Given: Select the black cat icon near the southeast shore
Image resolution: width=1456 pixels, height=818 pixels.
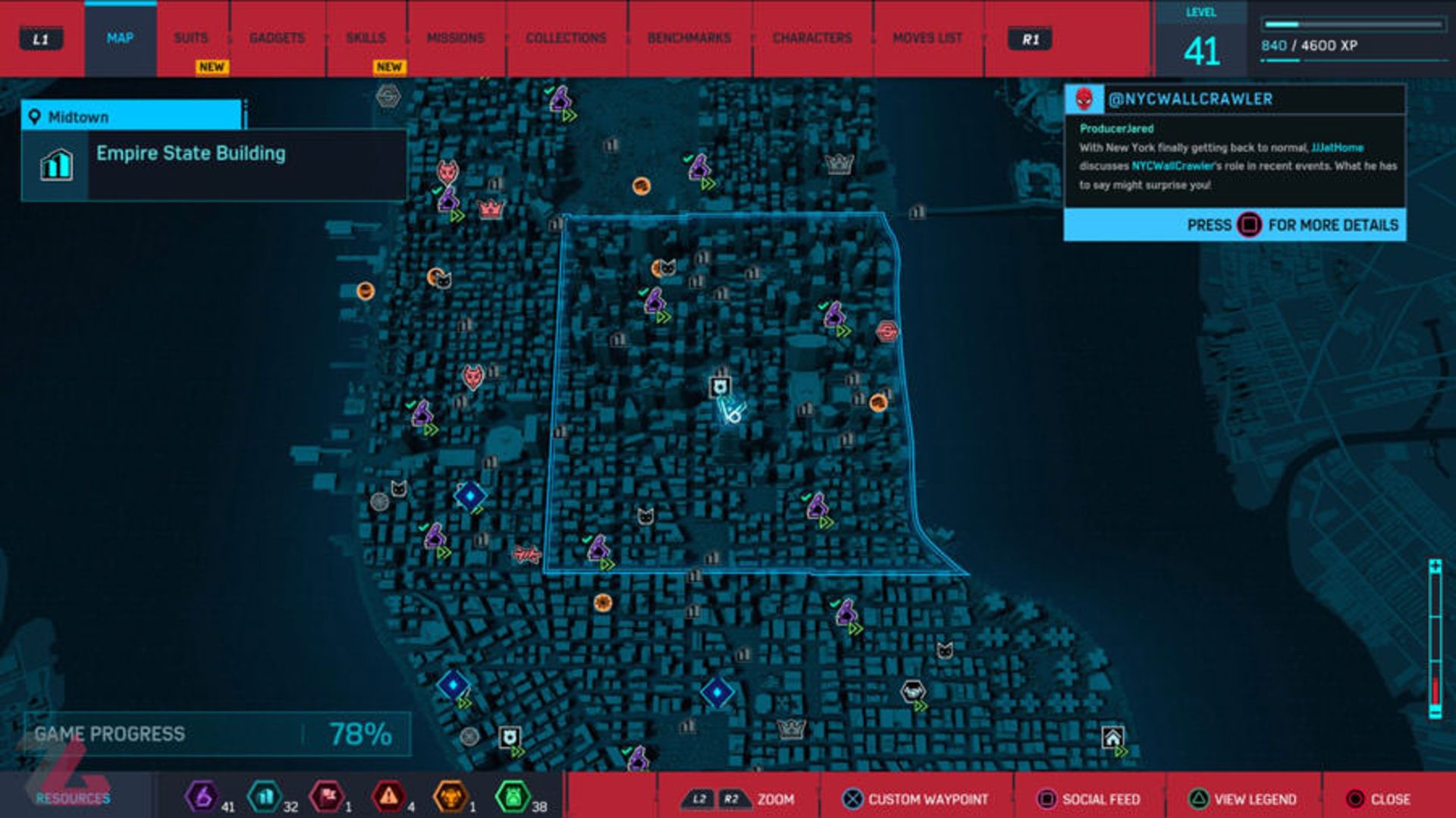Looking at the screenshot, I should (x=944, y=650).
